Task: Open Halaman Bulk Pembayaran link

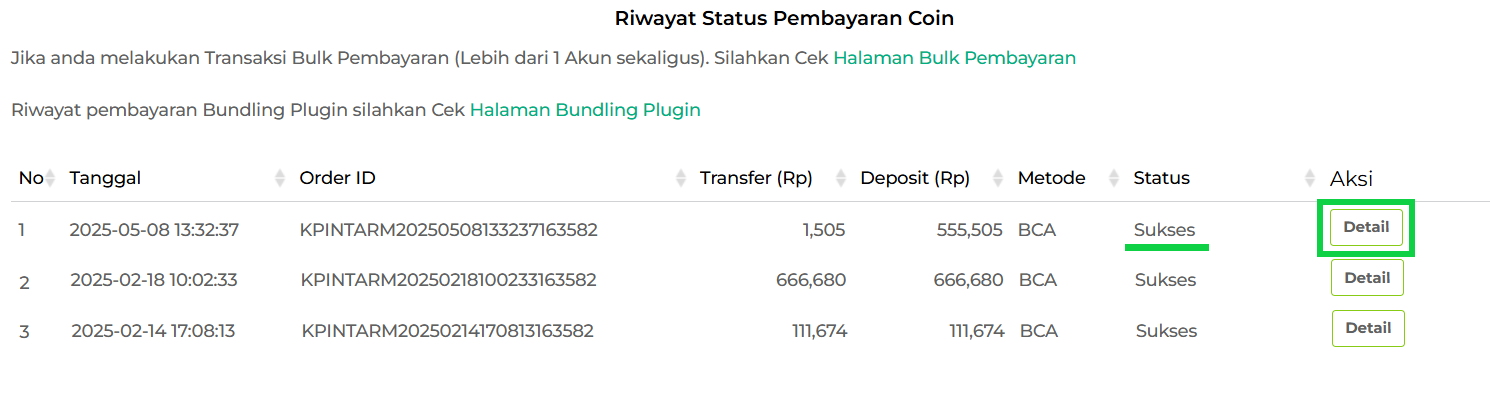Action: (954, 58)
